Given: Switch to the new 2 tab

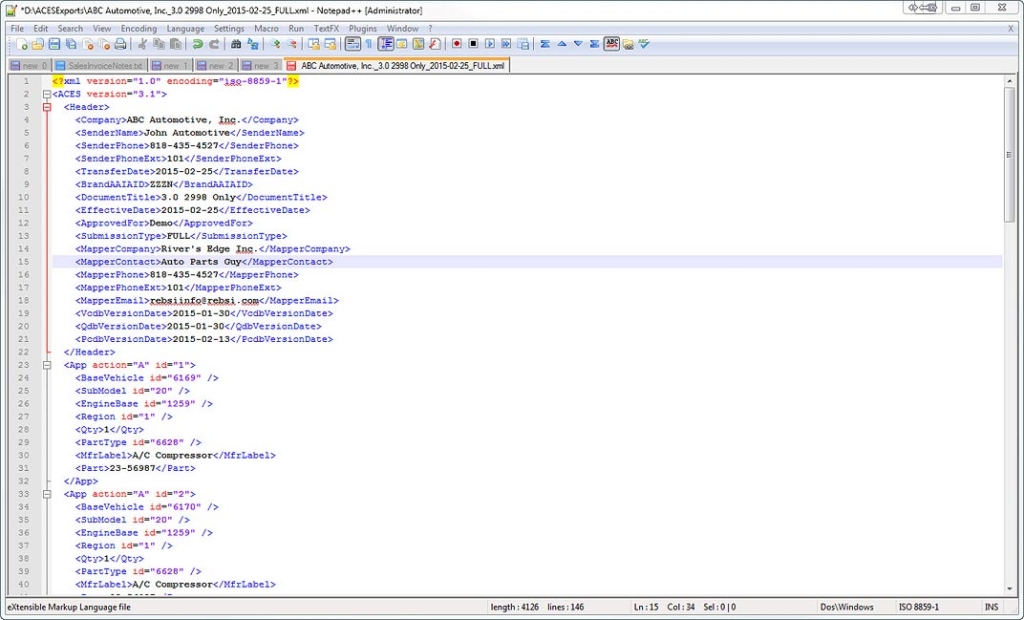Looking at the screenshot, I should pos(216,66).
